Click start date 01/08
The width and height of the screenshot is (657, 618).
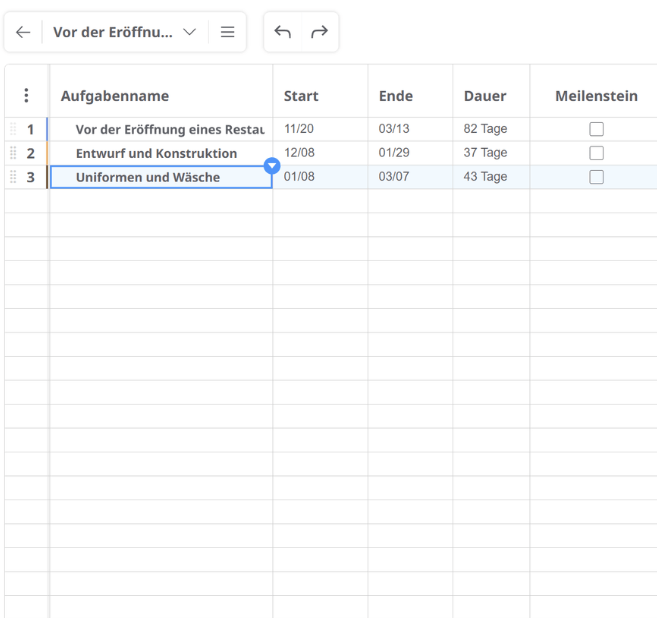click(299, 176)
